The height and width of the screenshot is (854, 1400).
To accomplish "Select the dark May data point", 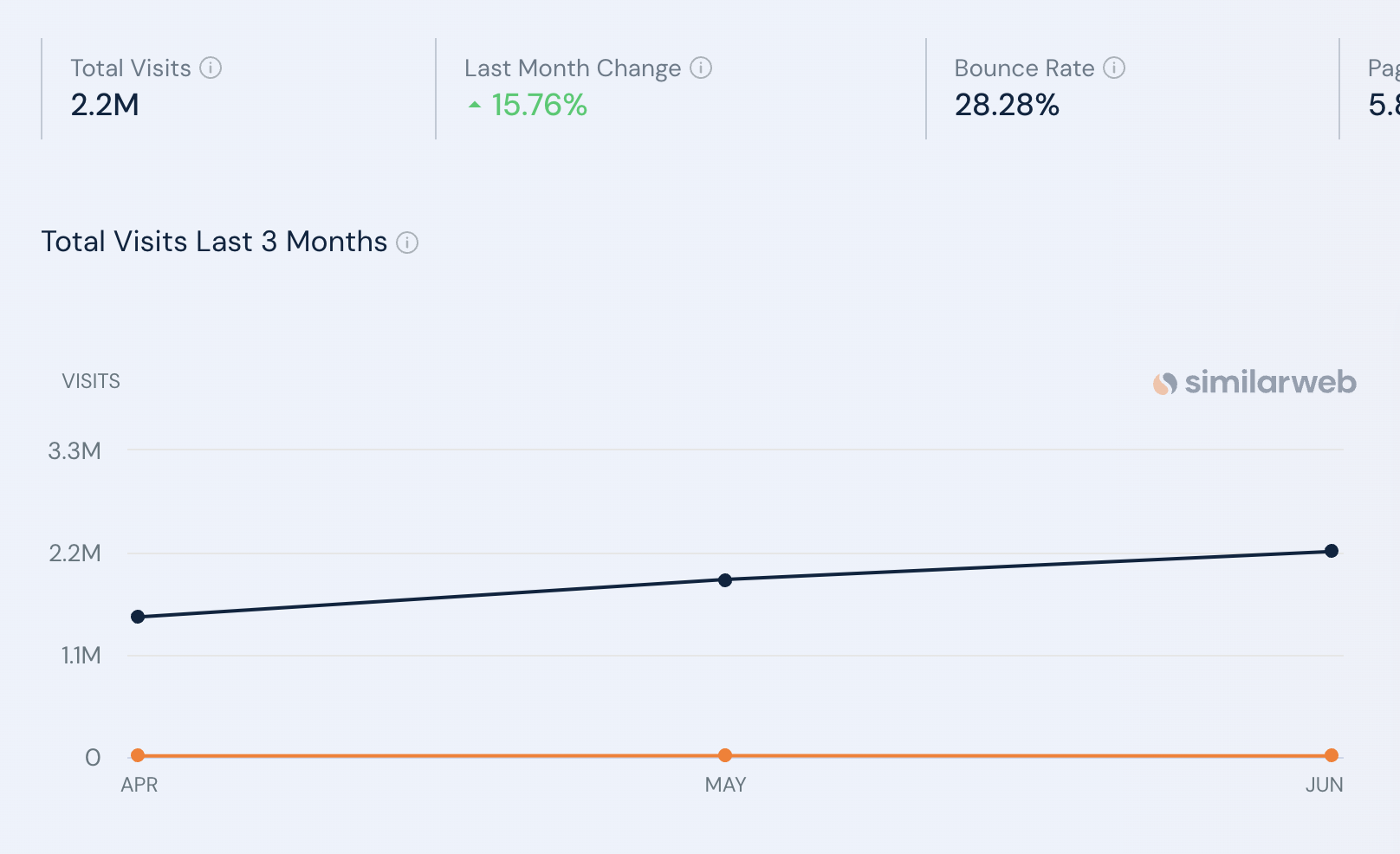I will click(725, 579).
